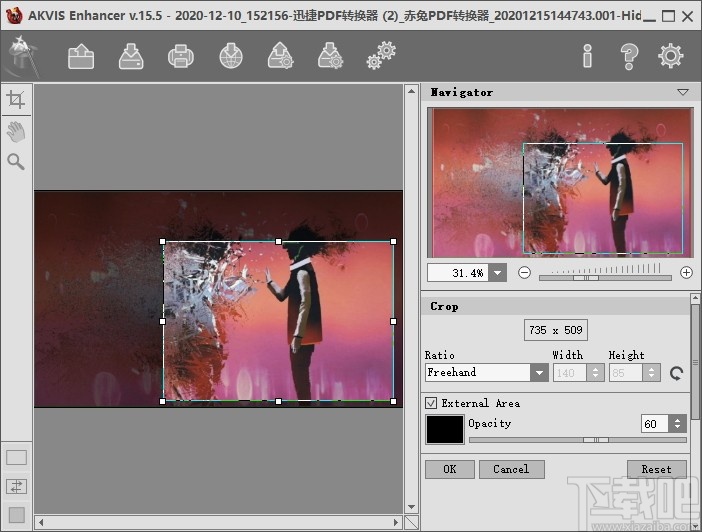Click the Cancel button
Screen dimensions: 702x532
[x=511, y=469]
